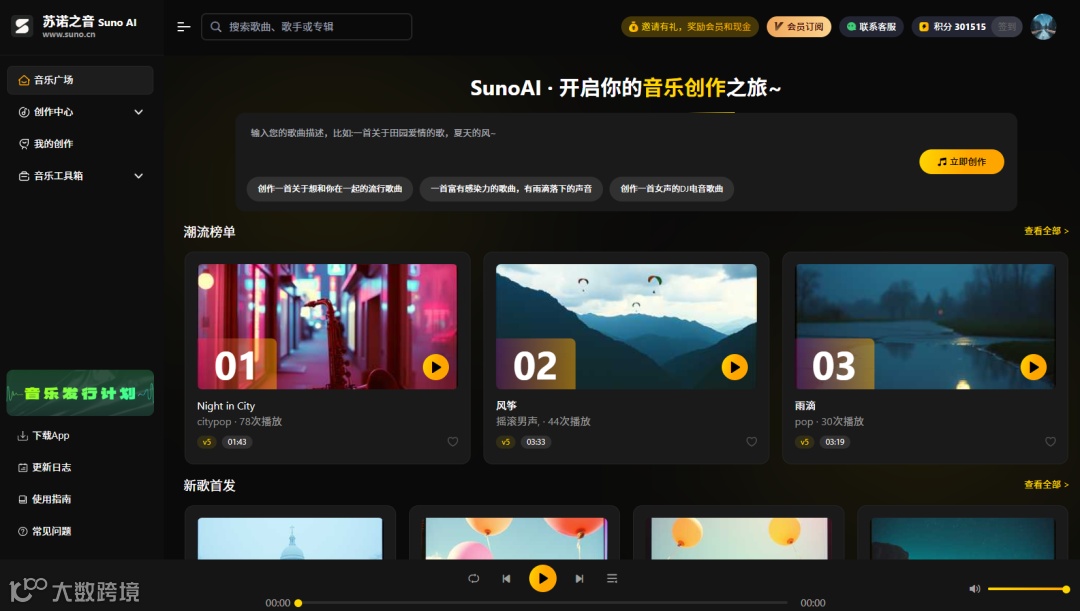Play the 风筝 track
This screenshot has height=611, width=1080.
tap(734, 367)
